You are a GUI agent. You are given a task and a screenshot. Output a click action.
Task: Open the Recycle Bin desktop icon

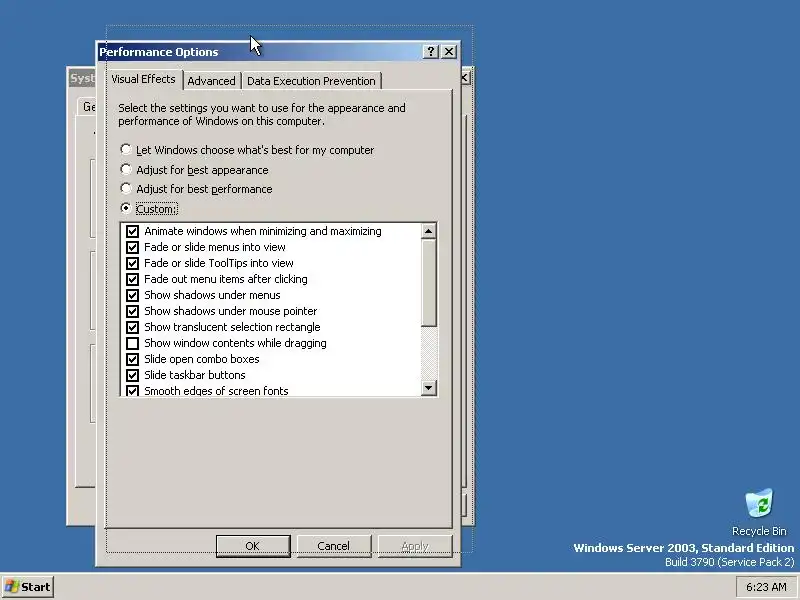point(759,512)
